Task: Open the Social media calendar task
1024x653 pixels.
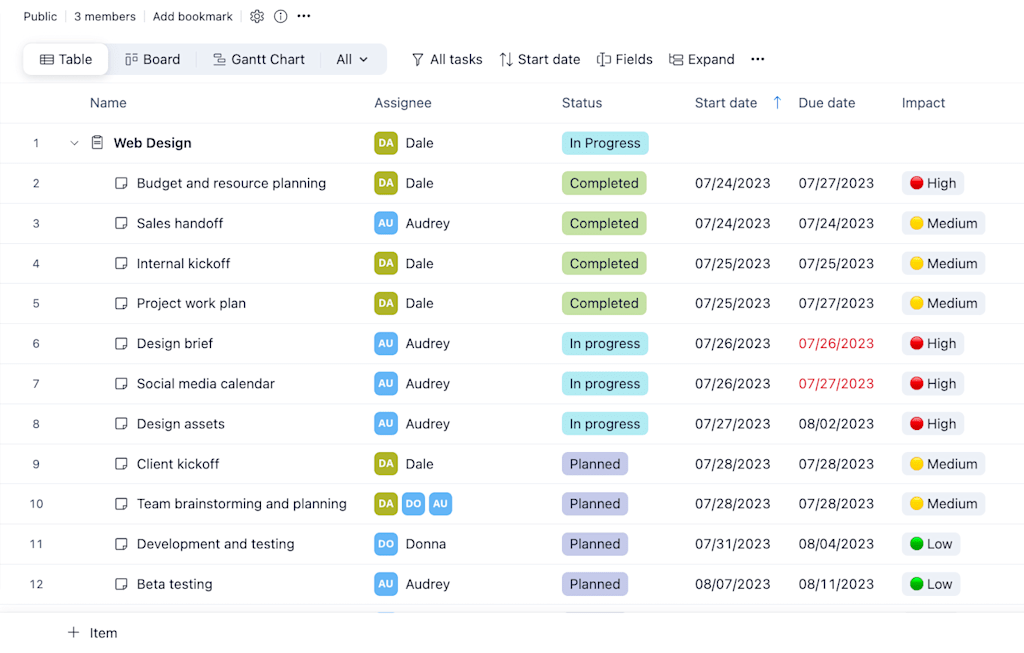Action: coord(206,384)
